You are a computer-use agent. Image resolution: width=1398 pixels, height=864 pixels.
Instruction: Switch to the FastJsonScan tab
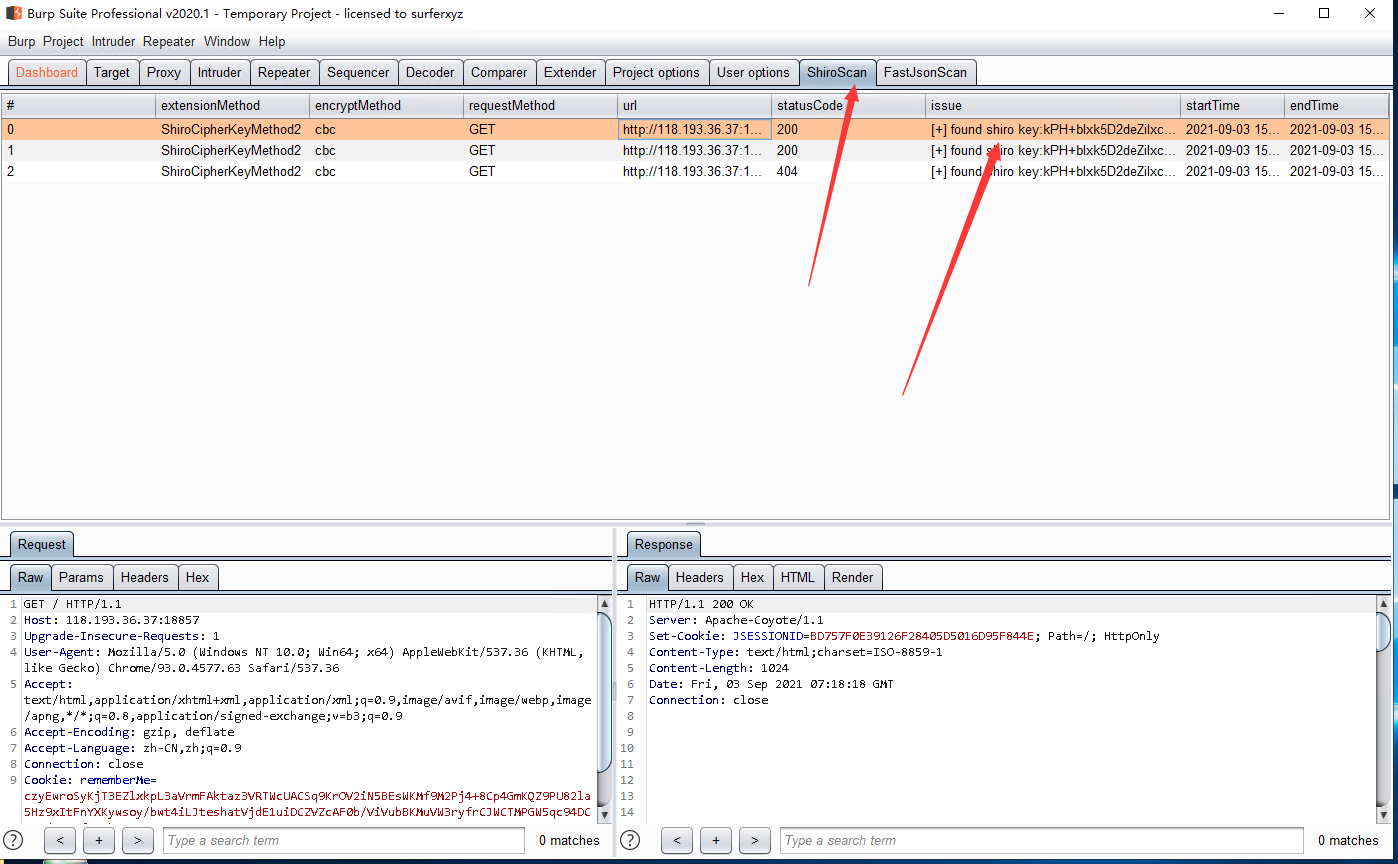pyautogui.click(x=925, y=72)
